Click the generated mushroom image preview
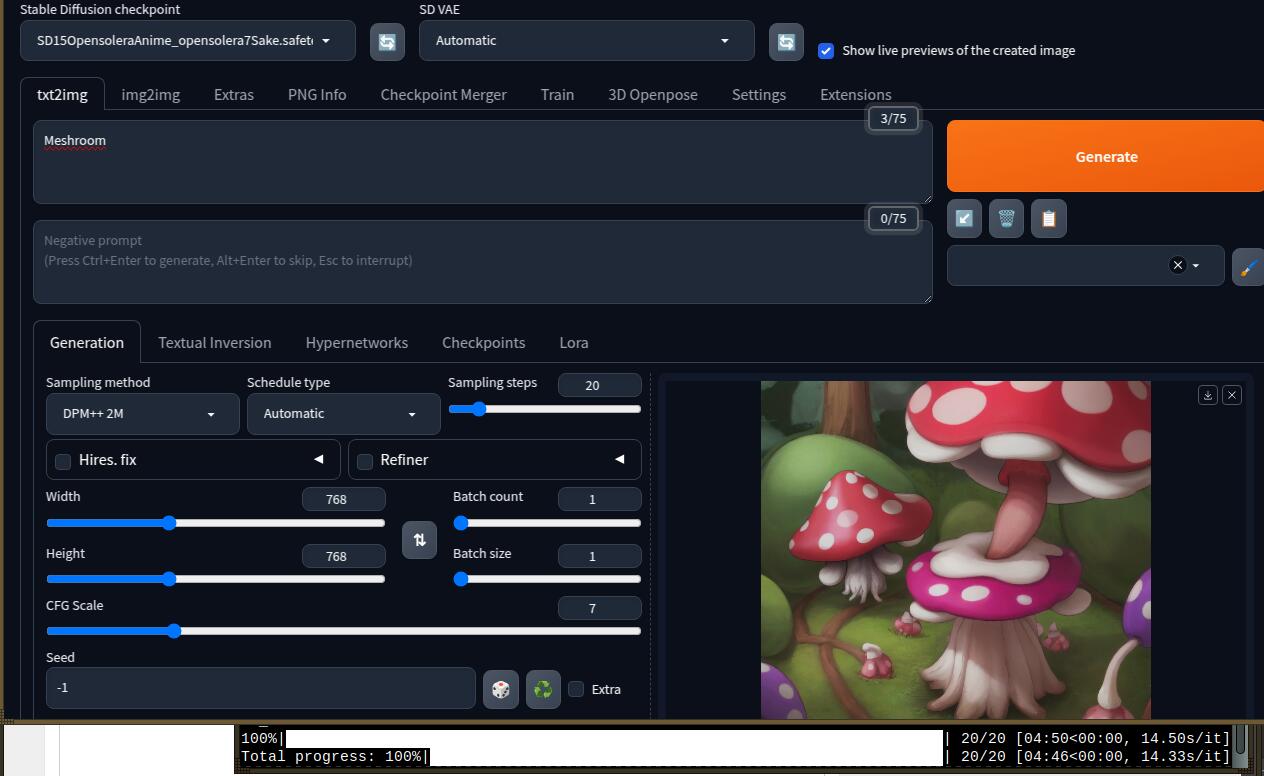1264x776 pixels. [955, 549]
